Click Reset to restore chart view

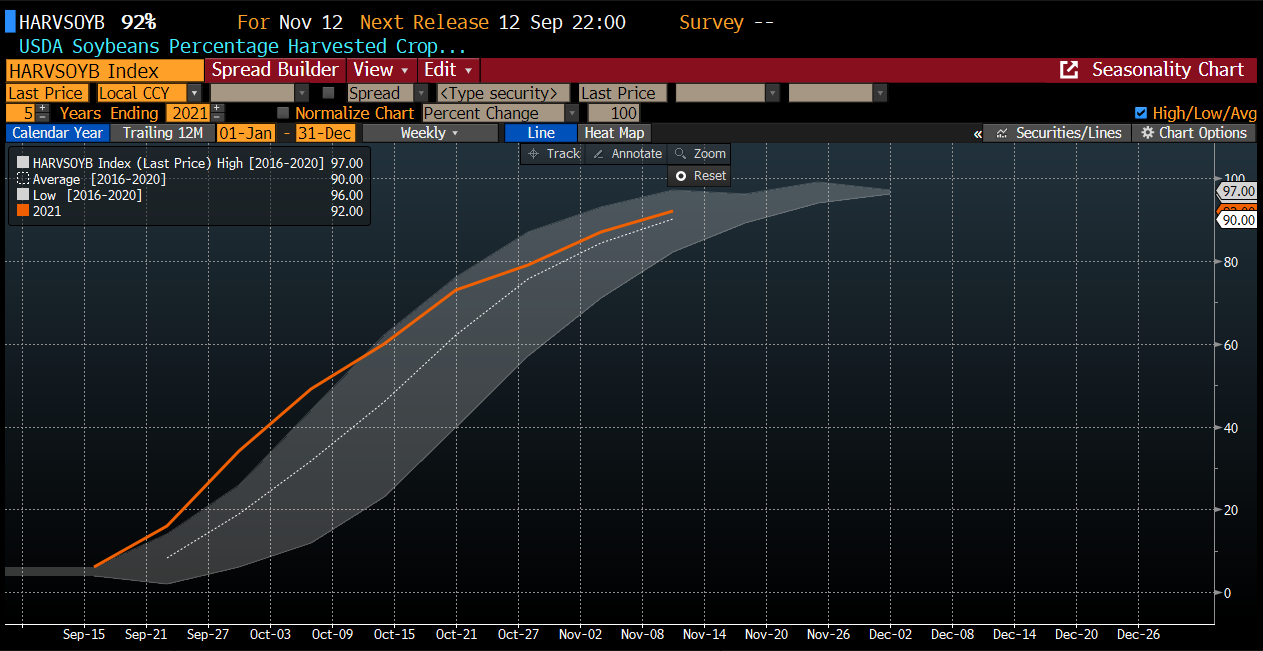coord(700,175)
